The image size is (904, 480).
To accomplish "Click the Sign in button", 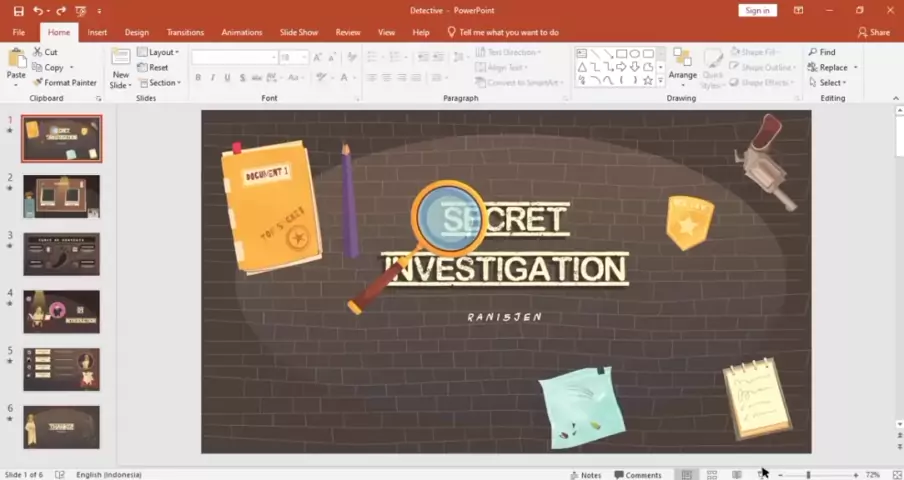I will [x=757, y=10].
